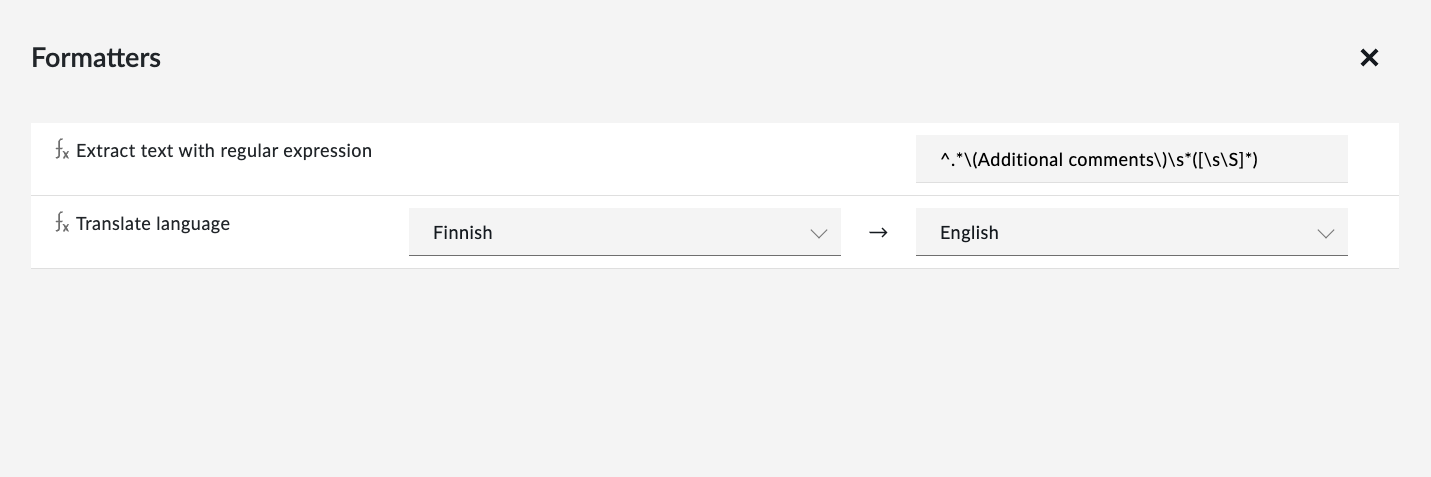
Task: Click empty gray area below the formatter list
Action: click(x=715, y=370)
